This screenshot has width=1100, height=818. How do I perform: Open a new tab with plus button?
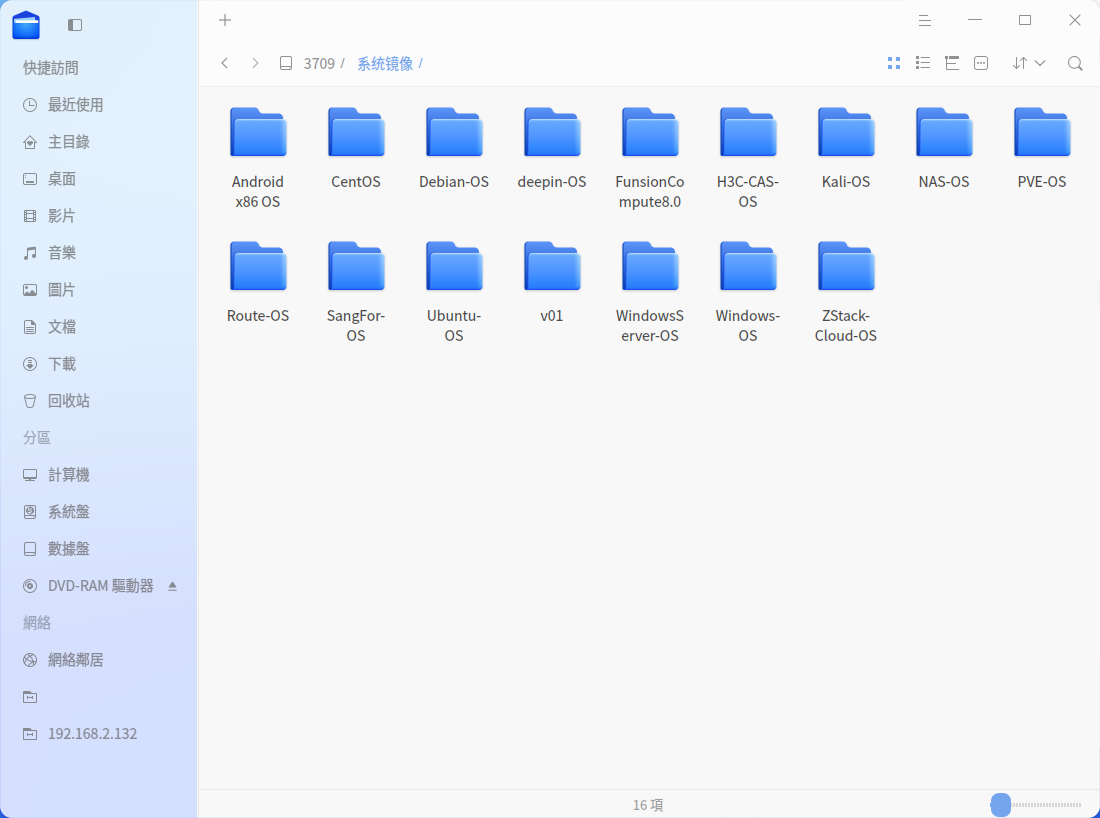pyautogui.click(x=224, y=20)
